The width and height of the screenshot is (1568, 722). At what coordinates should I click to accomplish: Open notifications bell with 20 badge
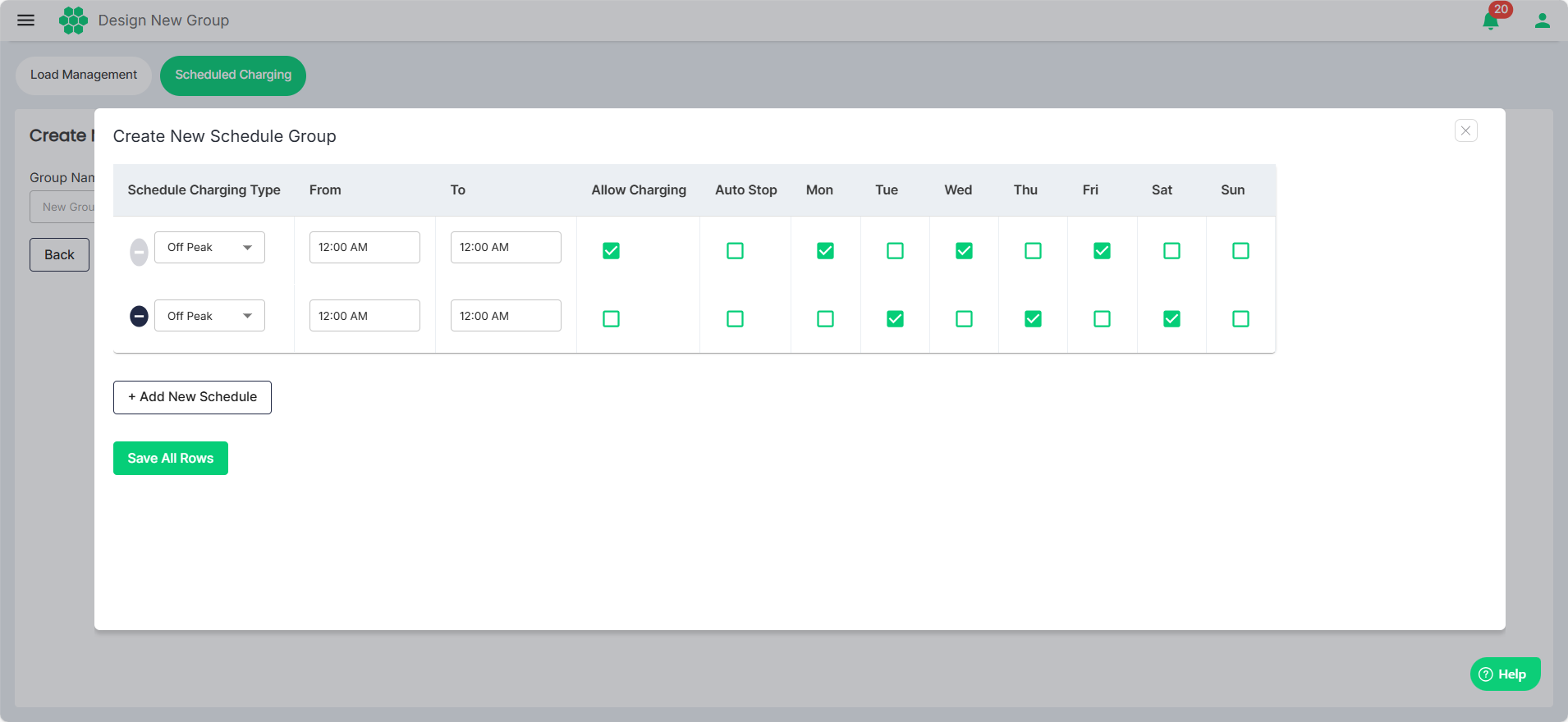(x=1491, y=21)
